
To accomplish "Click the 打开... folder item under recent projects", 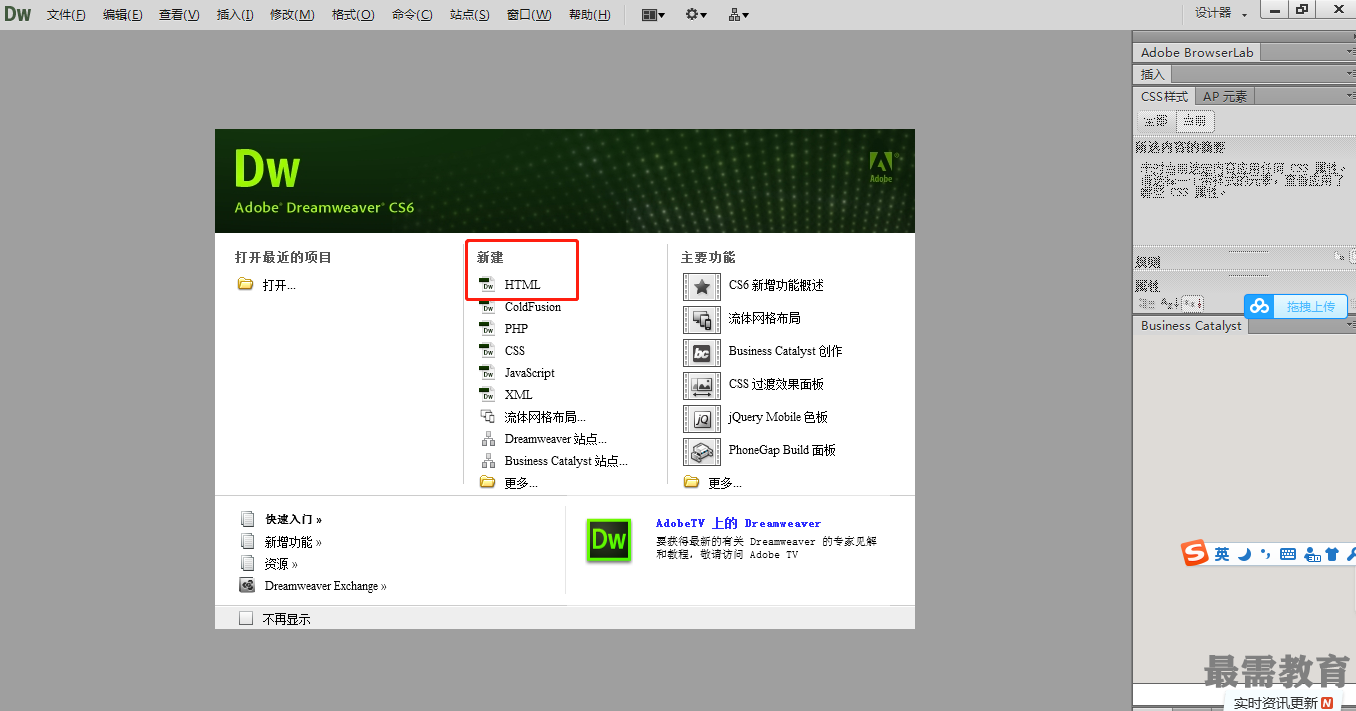I will [x=267, y=285].
